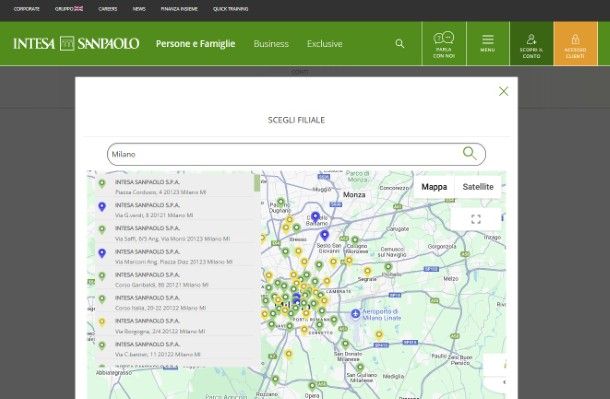Select branch at Via C.battisti, 11
This screenshot has width=610, height=399.
point(175,349)
